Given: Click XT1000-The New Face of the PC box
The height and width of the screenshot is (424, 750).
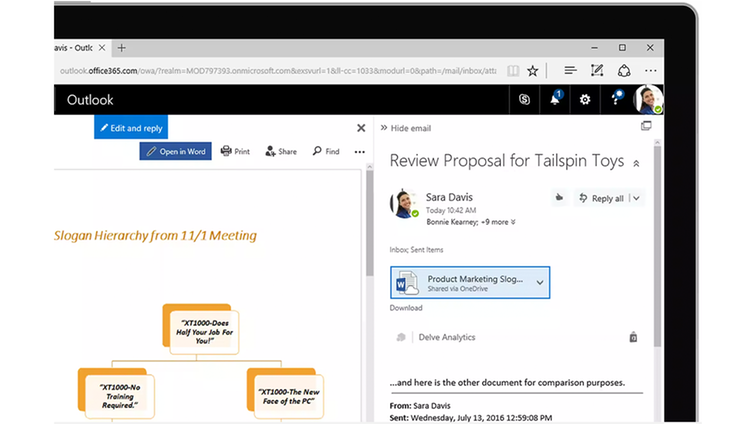Looking at the screenshot, I should coord(286,393).
